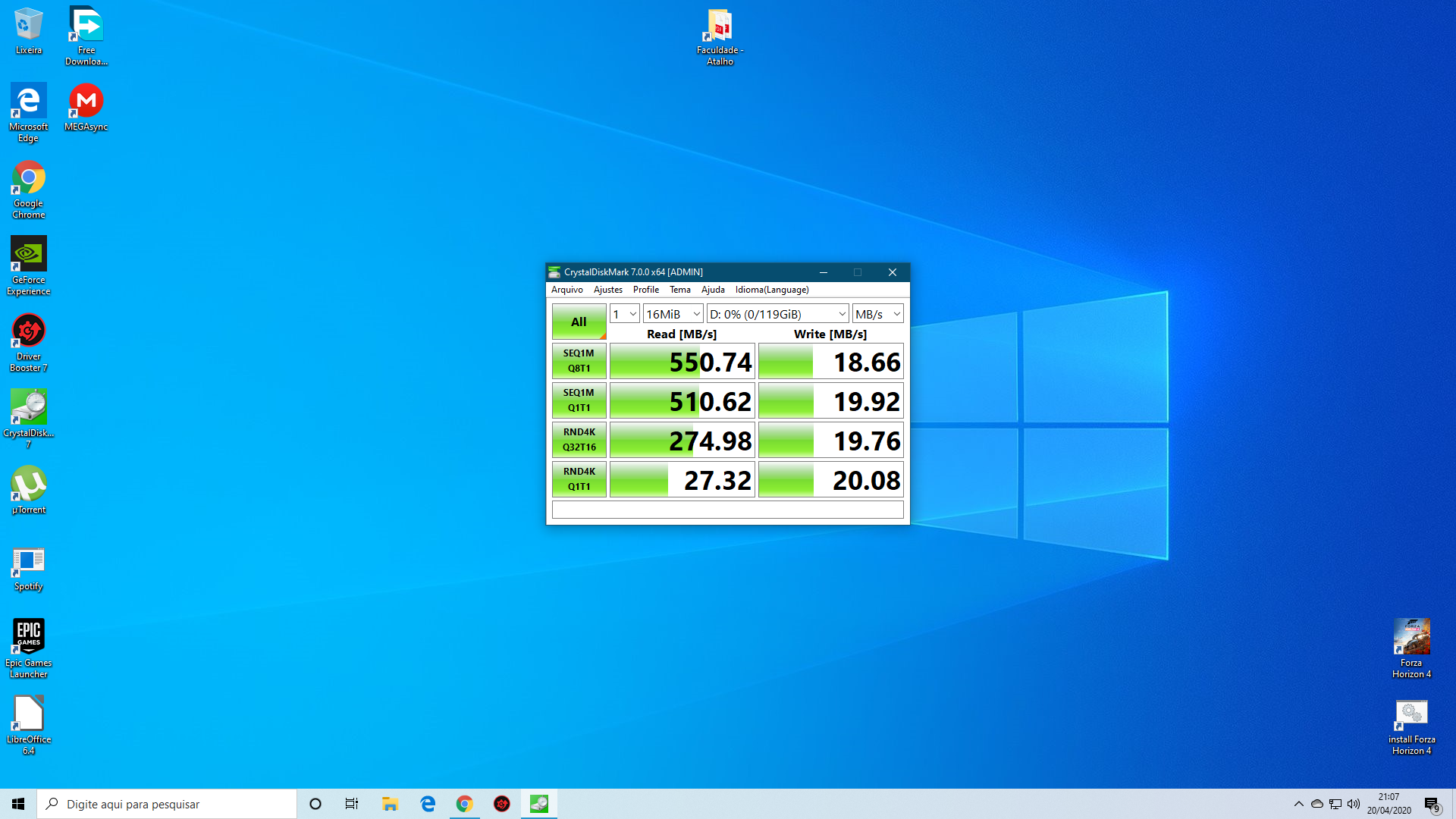The width and height of the screenshot is (1456, 819).
Task: Open LibreOffice 6.4 desktop shortcut
Action: pos(28,725)
